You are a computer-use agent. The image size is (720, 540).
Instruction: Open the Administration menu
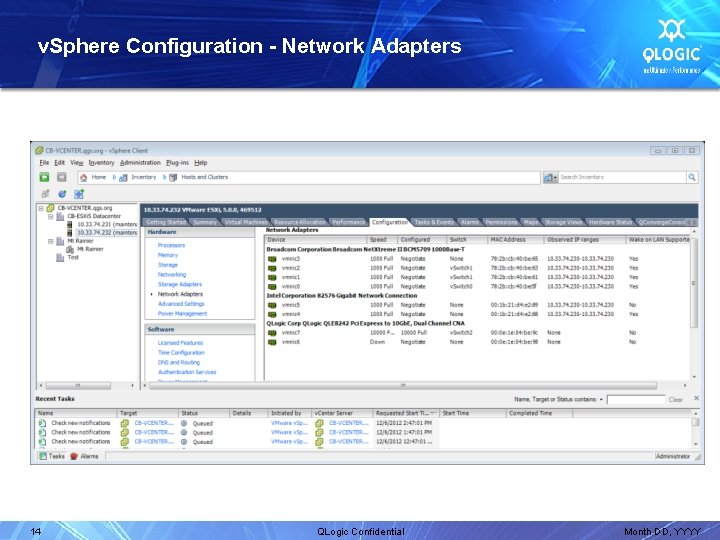140,163
